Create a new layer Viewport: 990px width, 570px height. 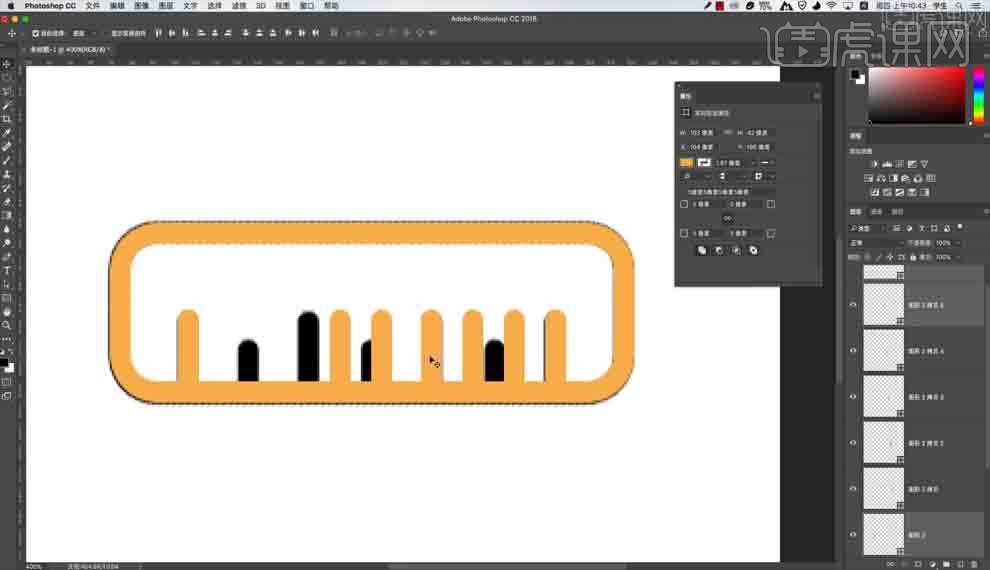(960, 564)
